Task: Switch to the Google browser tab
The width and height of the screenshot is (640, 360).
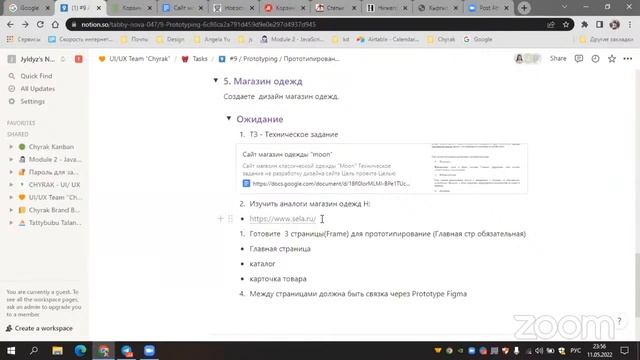Action: [x=29, y=8]
